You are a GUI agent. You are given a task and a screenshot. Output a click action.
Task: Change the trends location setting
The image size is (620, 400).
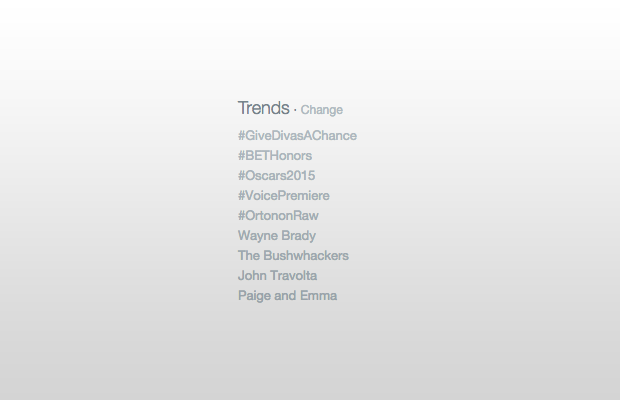point(321,110)
